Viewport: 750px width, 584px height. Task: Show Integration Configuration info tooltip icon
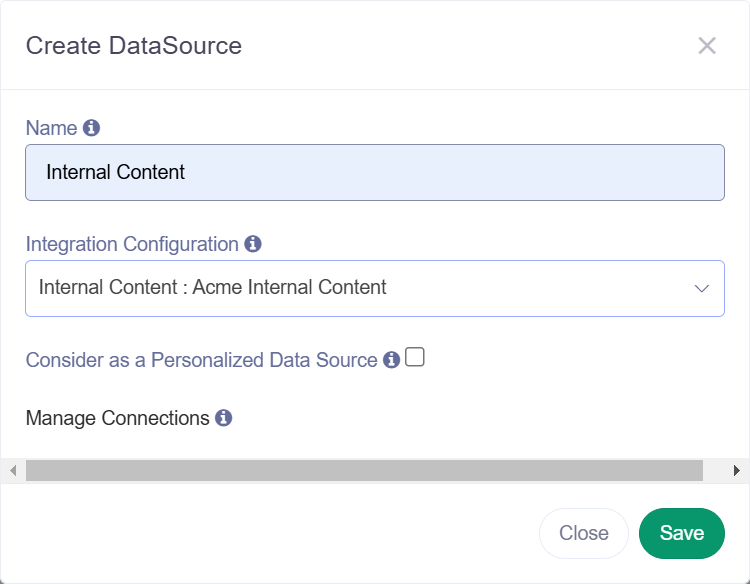click(253, 244)
